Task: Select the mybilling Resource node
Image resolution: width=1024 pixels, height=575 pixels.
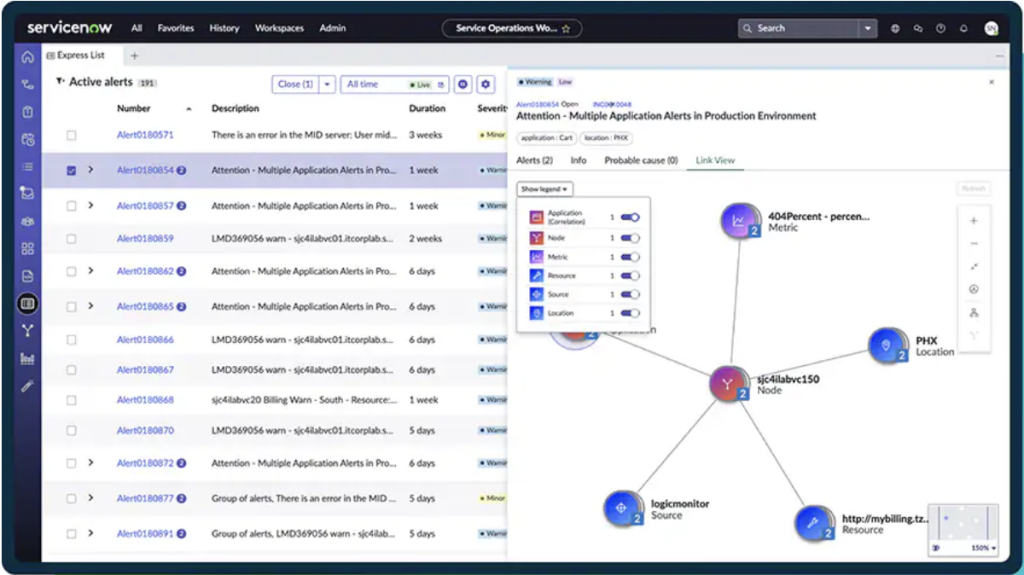Action: coord(814,523)
